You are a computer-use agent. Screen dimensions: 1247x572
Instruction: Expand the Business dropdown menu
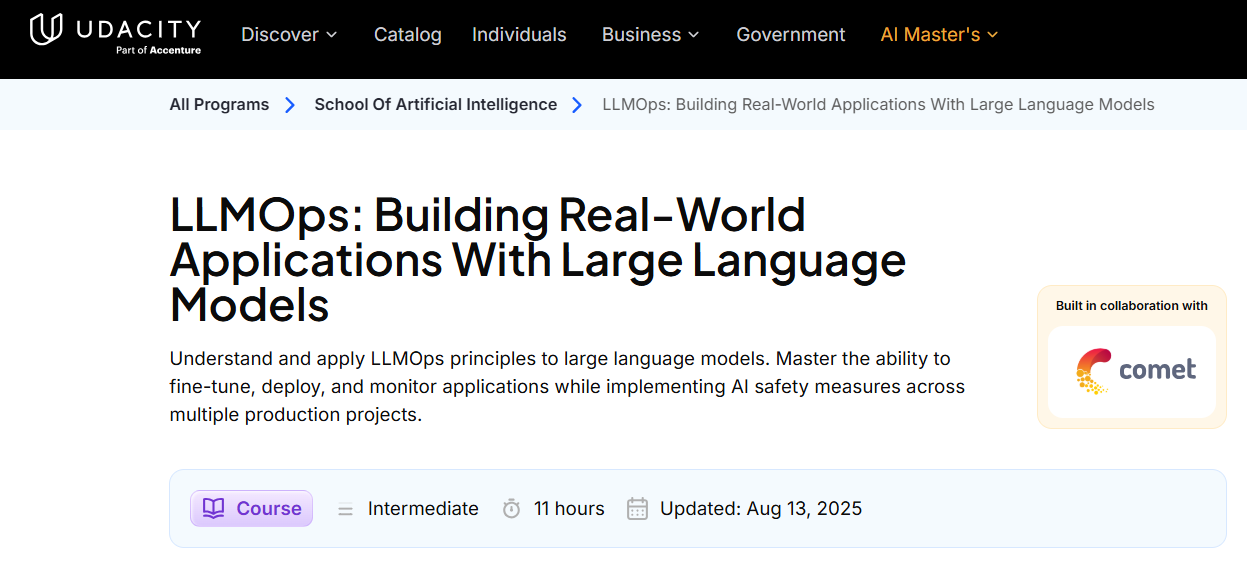click(x=651, y=34)
